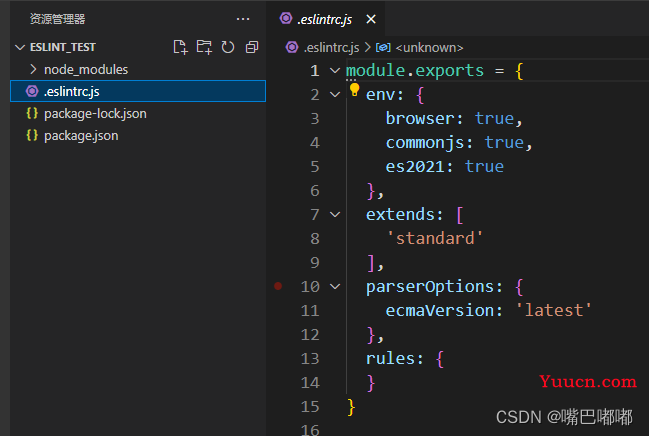This screenshot has width=649, height=436.
Task: Click module.exports on line 1
Action: point(415,71)
